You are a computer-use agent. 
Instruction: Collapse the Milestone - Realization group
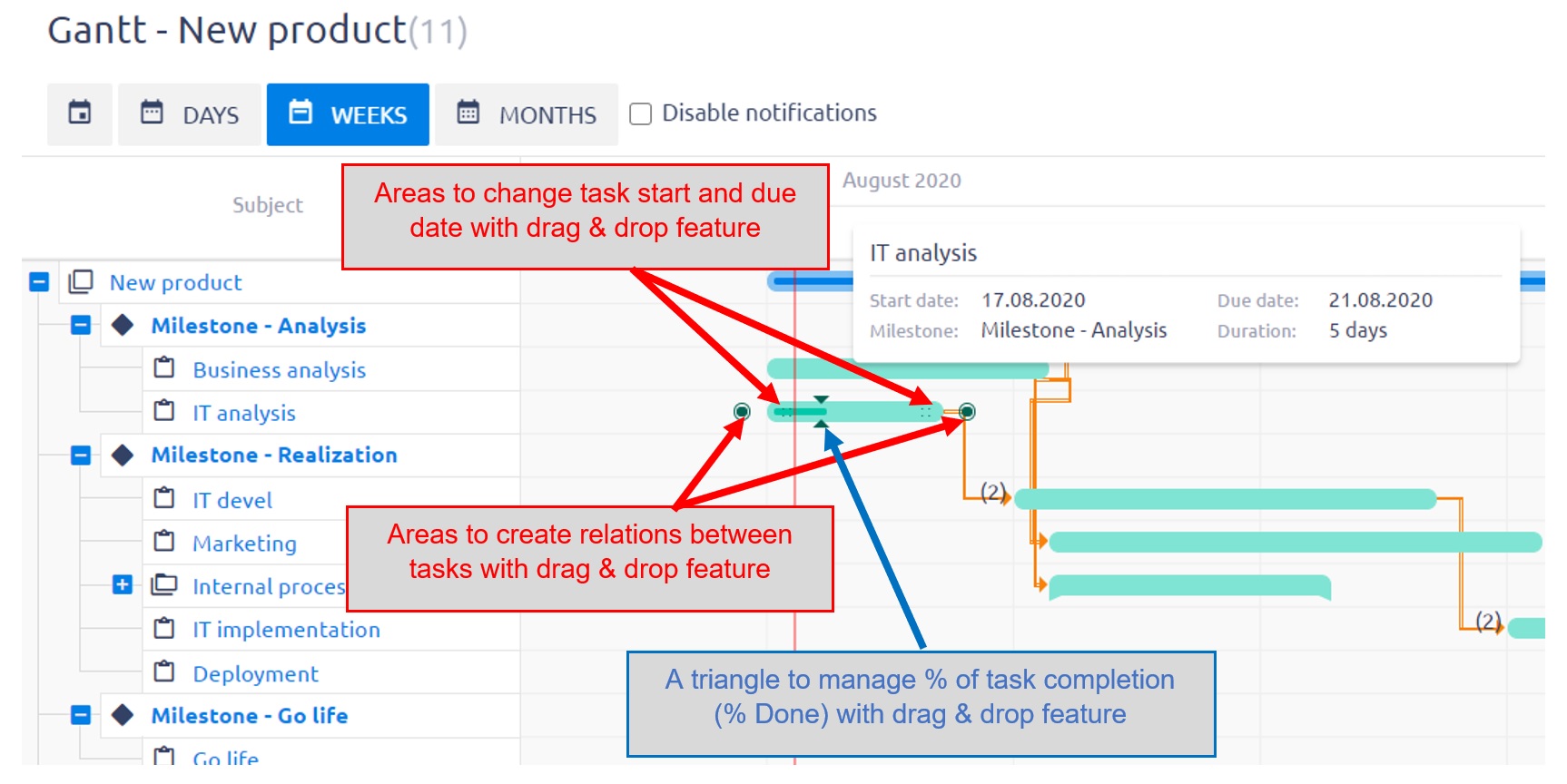pos(81,455)
